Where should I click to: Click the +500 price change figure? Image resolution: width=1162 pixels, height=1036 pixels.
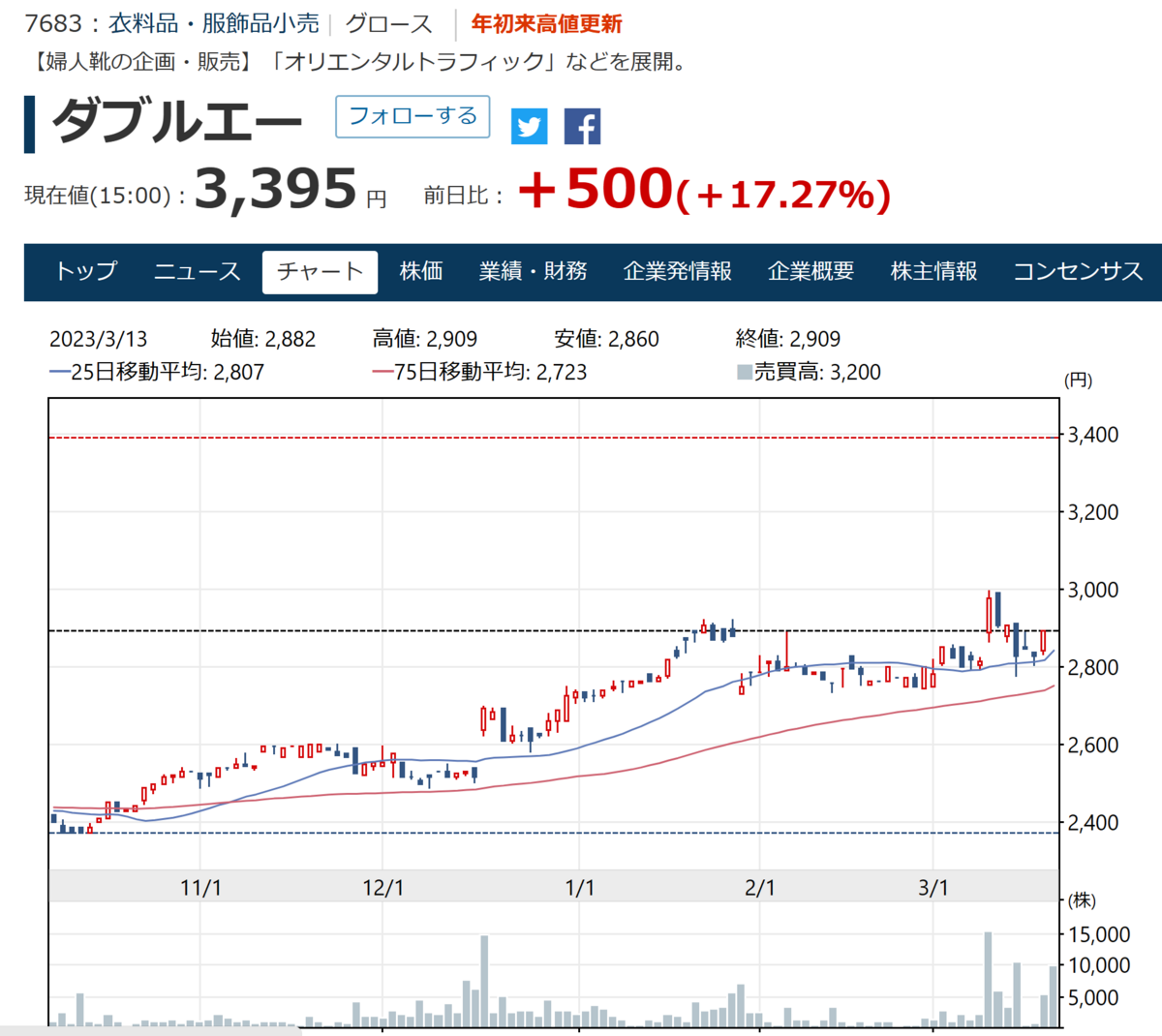click(595, 188)
